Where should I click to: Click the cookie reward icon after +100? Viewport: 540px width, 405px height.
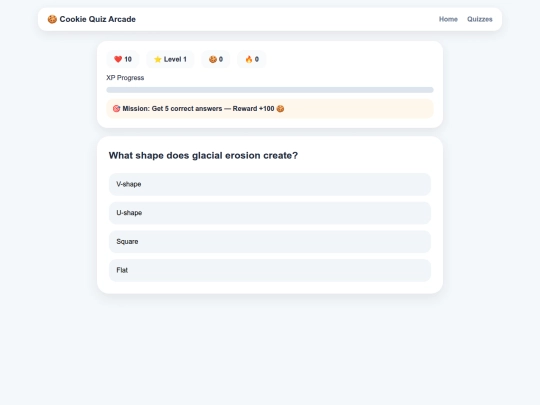(x=280, y=108)
